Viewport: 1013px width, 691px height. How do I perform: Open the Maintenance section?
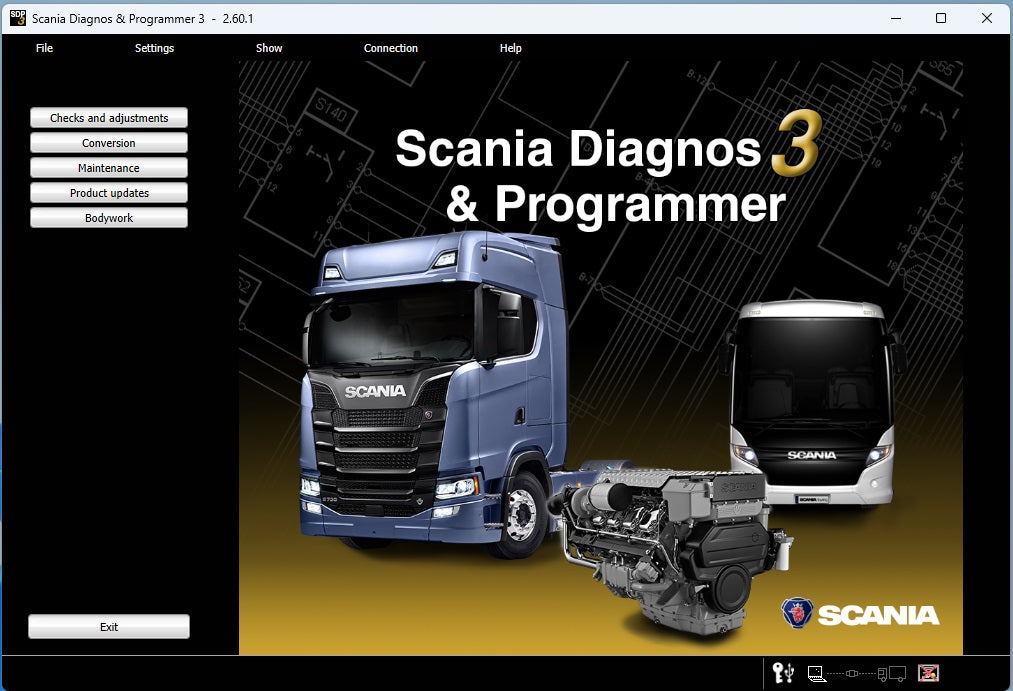pyautogui.click(x=109, y=168)
